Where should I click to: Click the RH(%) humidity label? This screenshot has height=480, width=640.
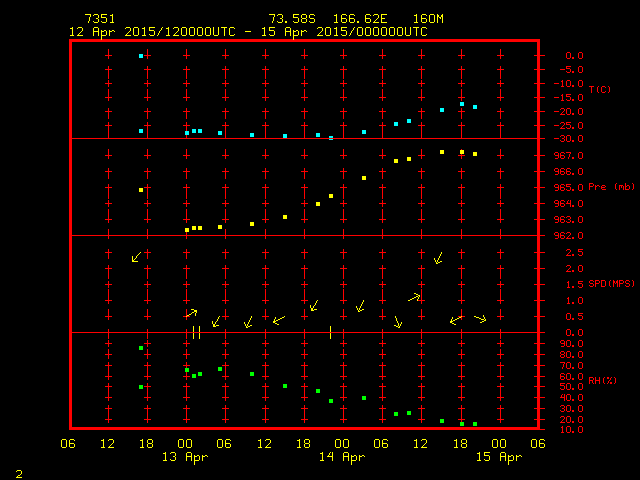[x=602, y=381]
